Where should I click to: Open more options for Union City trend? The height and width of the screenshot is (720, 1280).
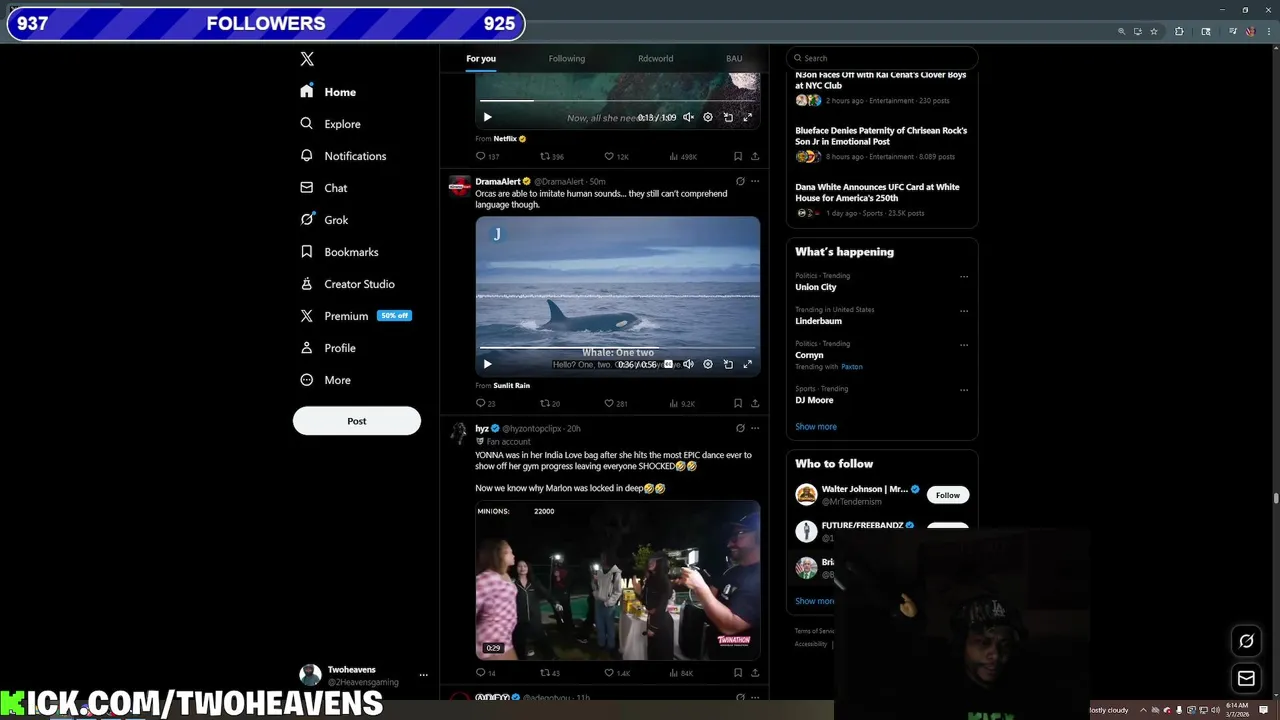(x=964, y=276)
